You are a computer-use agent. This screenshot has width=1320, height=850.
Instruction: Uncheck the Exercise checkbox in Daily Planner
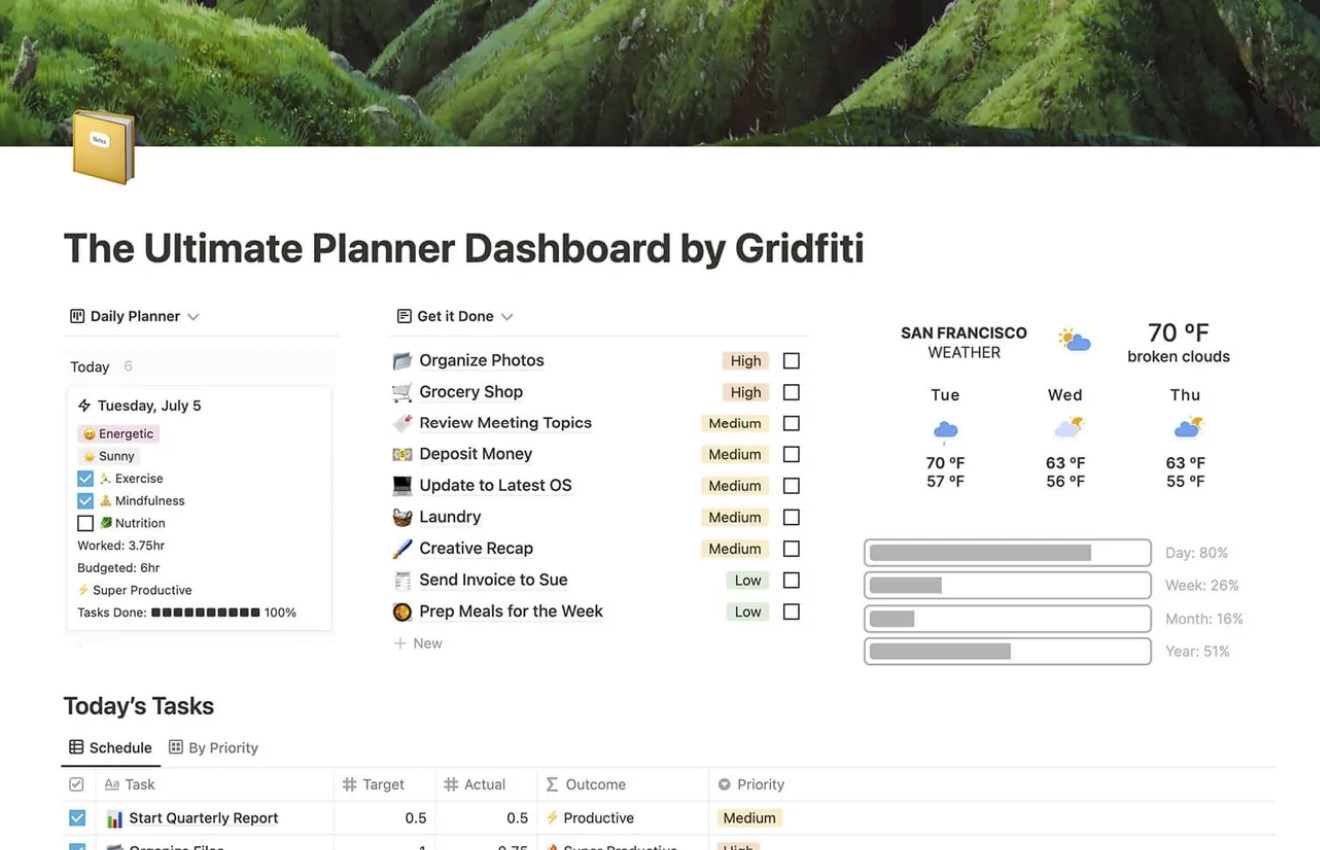click(86, 478)
